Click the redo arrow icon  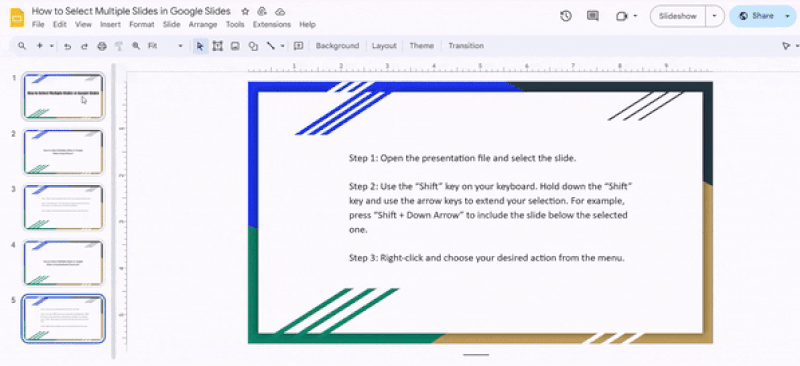pyautogui.click(x=84, y=46)
